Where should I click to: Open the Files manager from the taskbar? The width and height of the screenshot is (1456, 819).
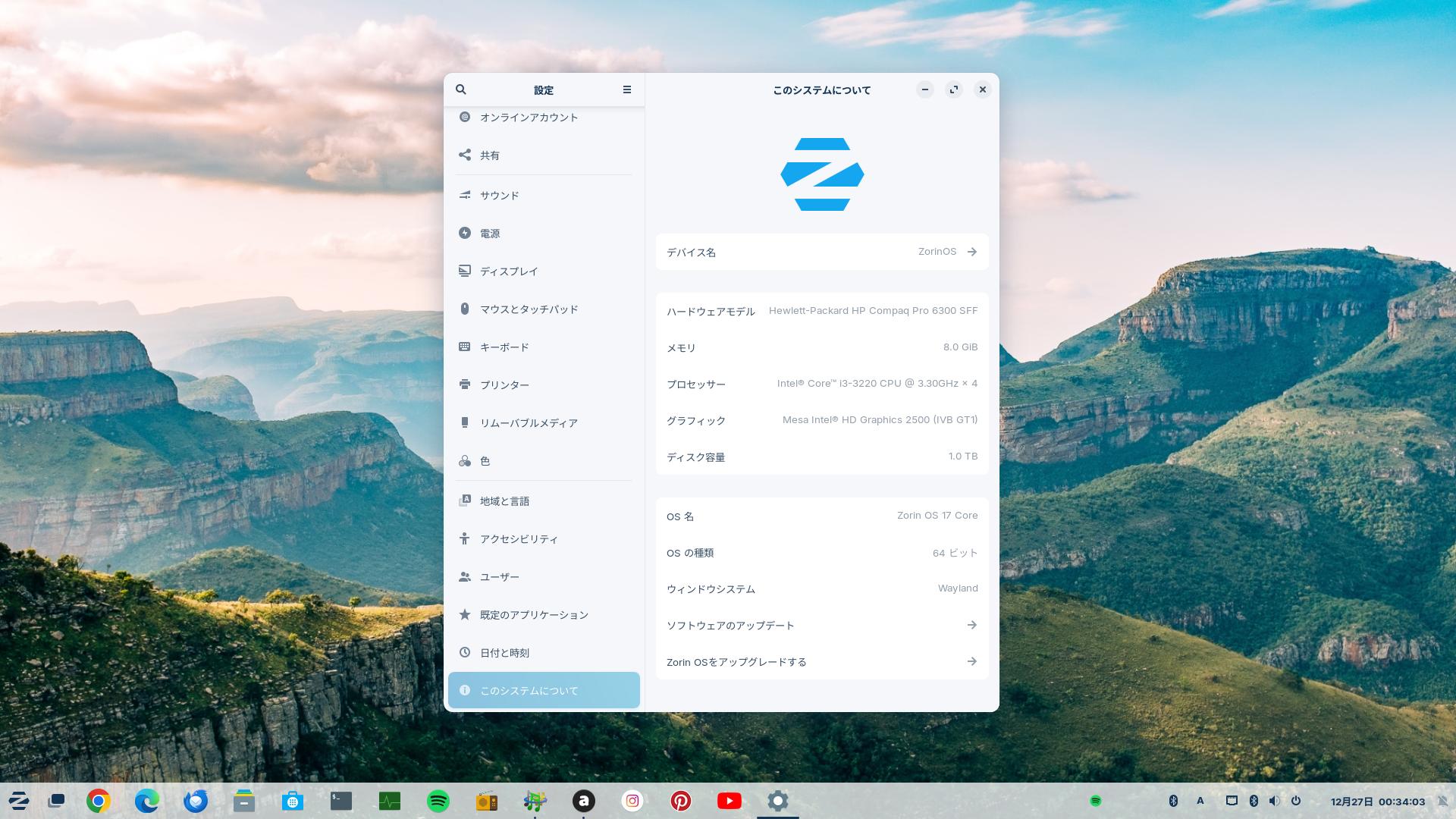click(x=244, y=801)
